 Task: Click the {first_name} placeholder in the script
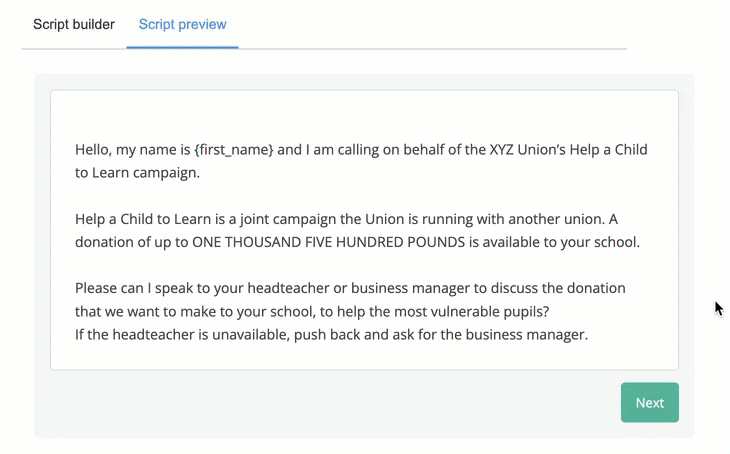(x=234, y=149)
